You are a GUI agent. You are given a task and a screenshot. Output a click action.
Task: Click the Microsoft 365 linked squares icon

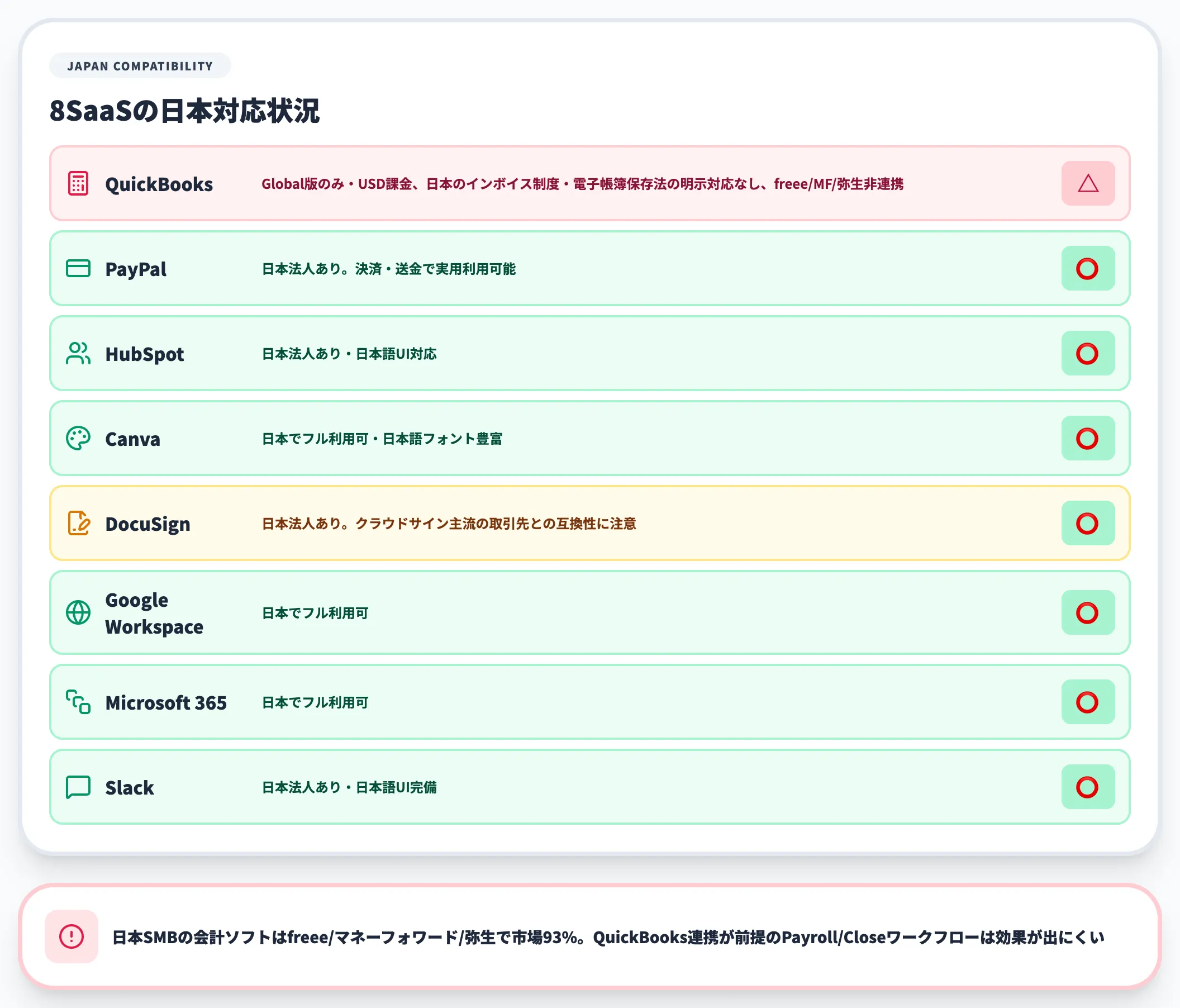coord(78,702)
